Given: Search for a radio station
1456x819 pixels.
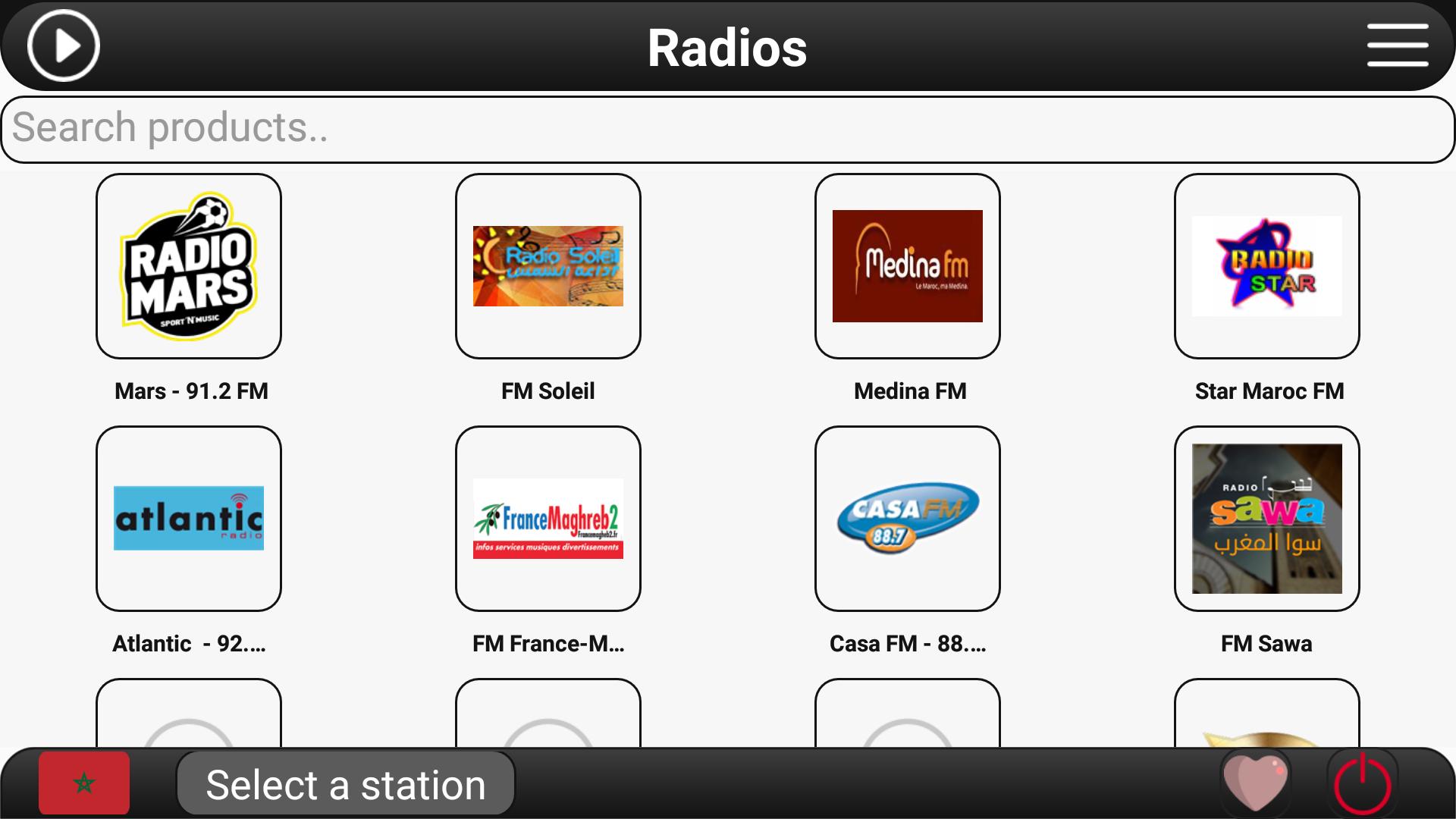Looking at the screenshot, I should [x=727, y=125].
